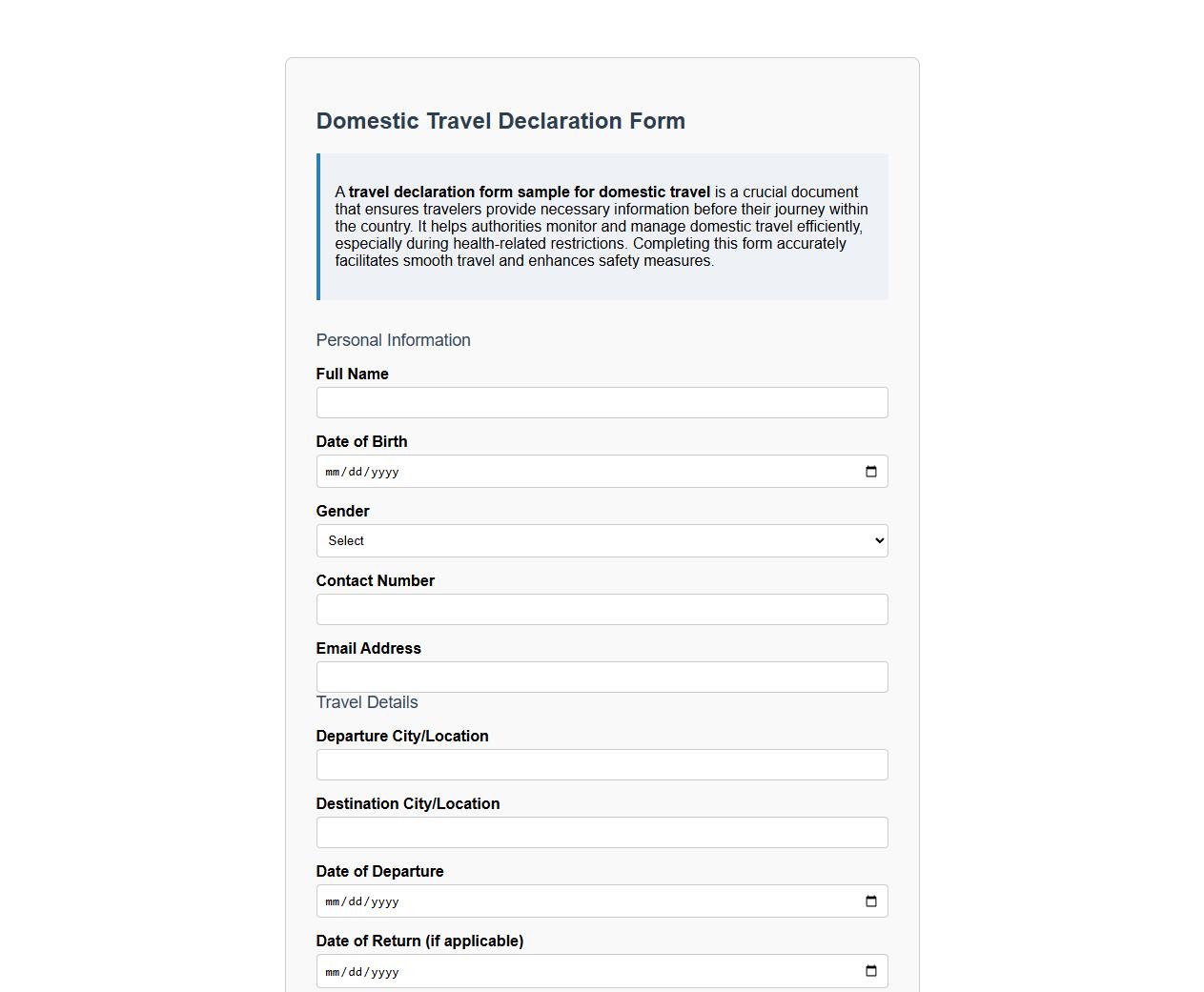Viewport: 1204px width, 992px height.
Task: Click the year segment of Date of Departure
Action: click(x=386, y=901)
